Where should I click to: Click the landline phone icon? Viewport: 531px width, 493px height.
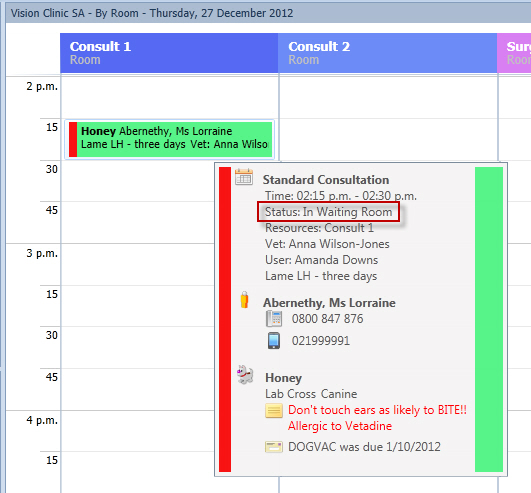tap(274, 319)
